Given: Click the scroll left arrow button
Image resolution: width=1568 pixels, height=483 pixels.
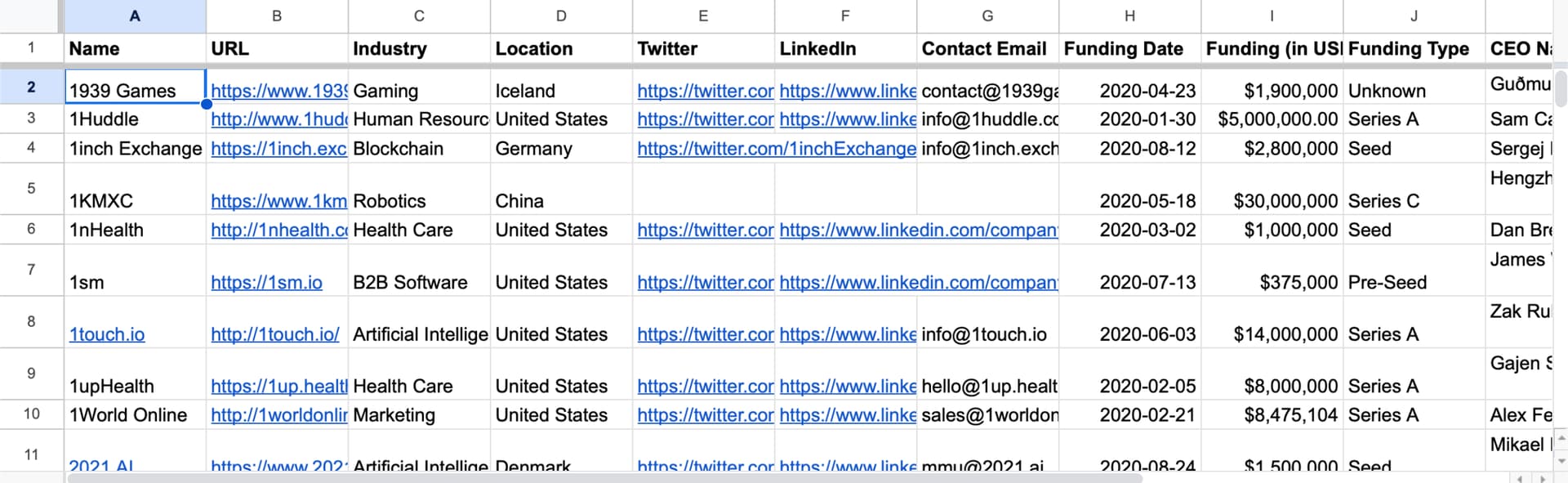Looking at the screenshot, I should 1520,478.
